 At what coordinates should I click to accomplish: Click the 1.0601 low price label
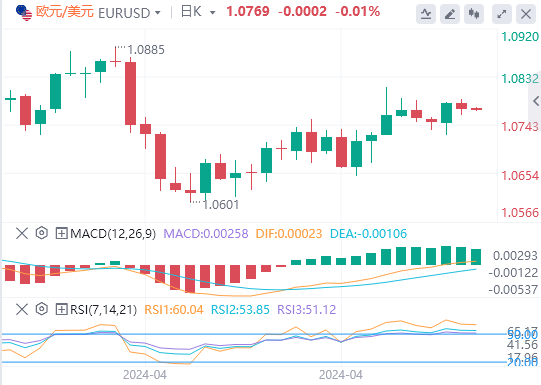click(220, 205)
